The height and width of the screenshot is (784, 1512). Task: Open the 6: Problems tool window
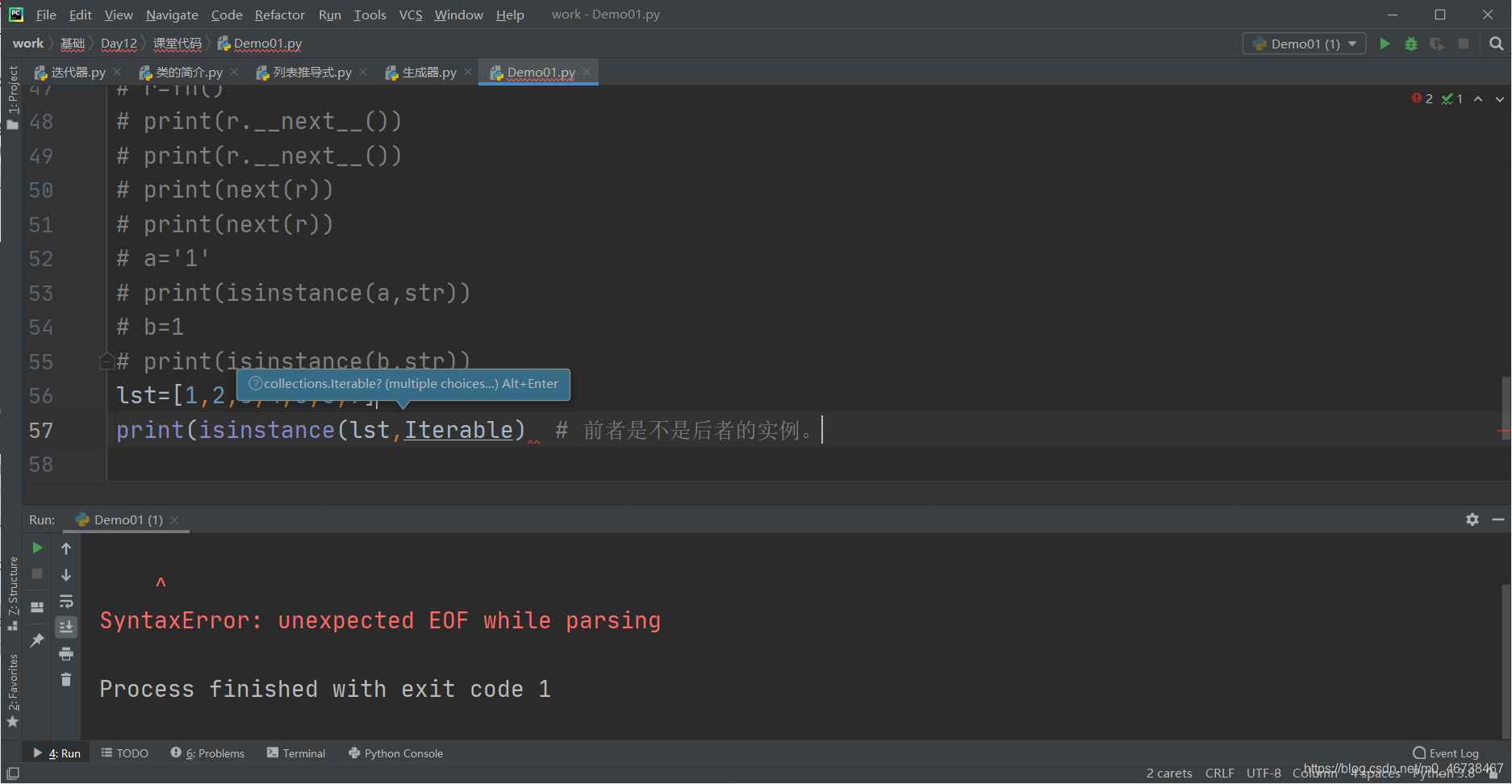[x=207, y=753]
